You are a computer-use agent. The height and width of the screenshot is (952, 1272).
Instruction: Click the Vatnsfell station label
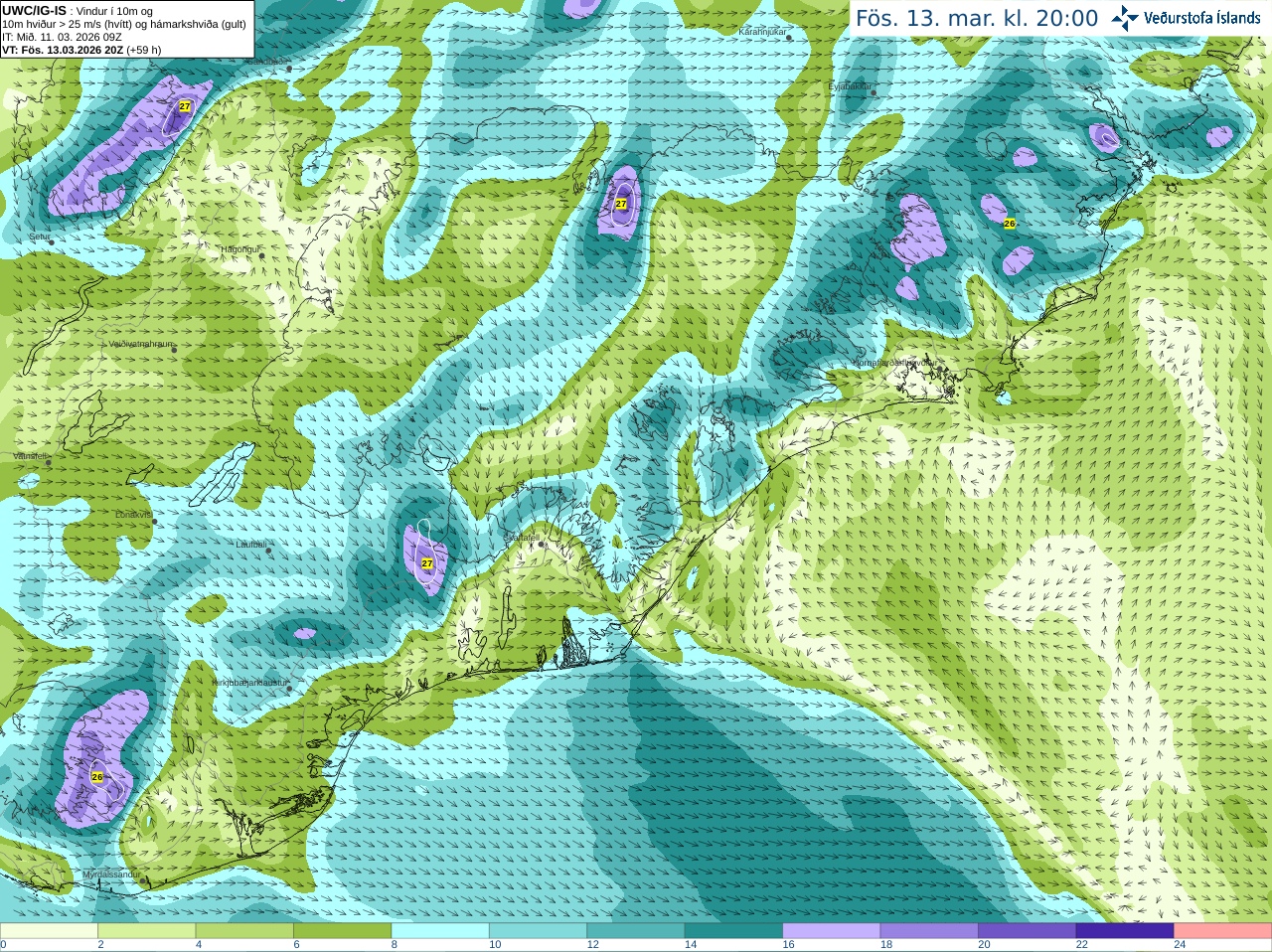pyautogui.click(x=30, y=456)
